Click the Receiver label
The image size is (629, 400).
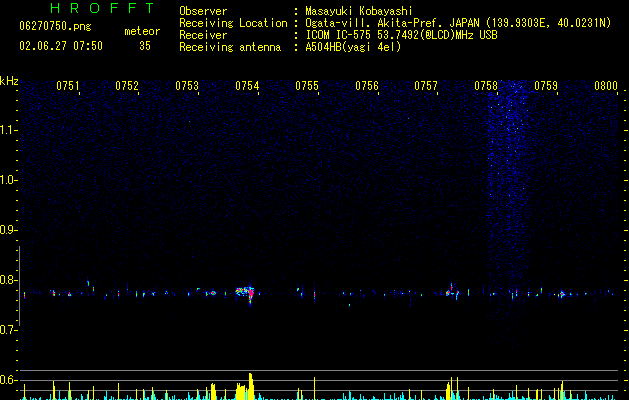tap(203, 35)
